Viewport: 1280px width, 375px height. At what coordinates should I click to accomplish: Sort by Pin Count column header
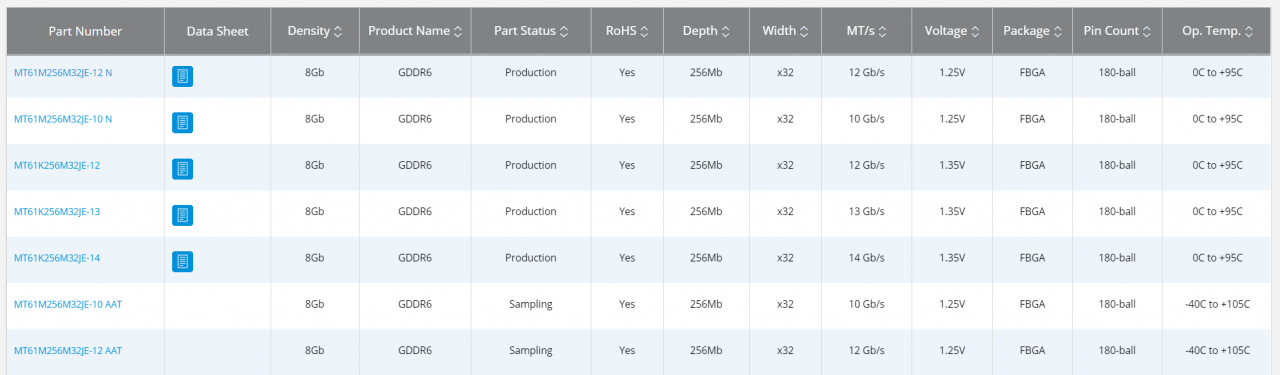click(x=1117, y=31)
